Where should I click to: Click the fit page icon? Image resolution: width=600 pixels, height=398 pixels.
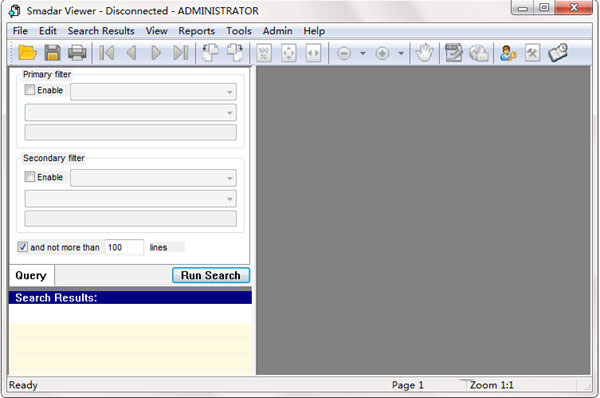[x=289, y=53]
